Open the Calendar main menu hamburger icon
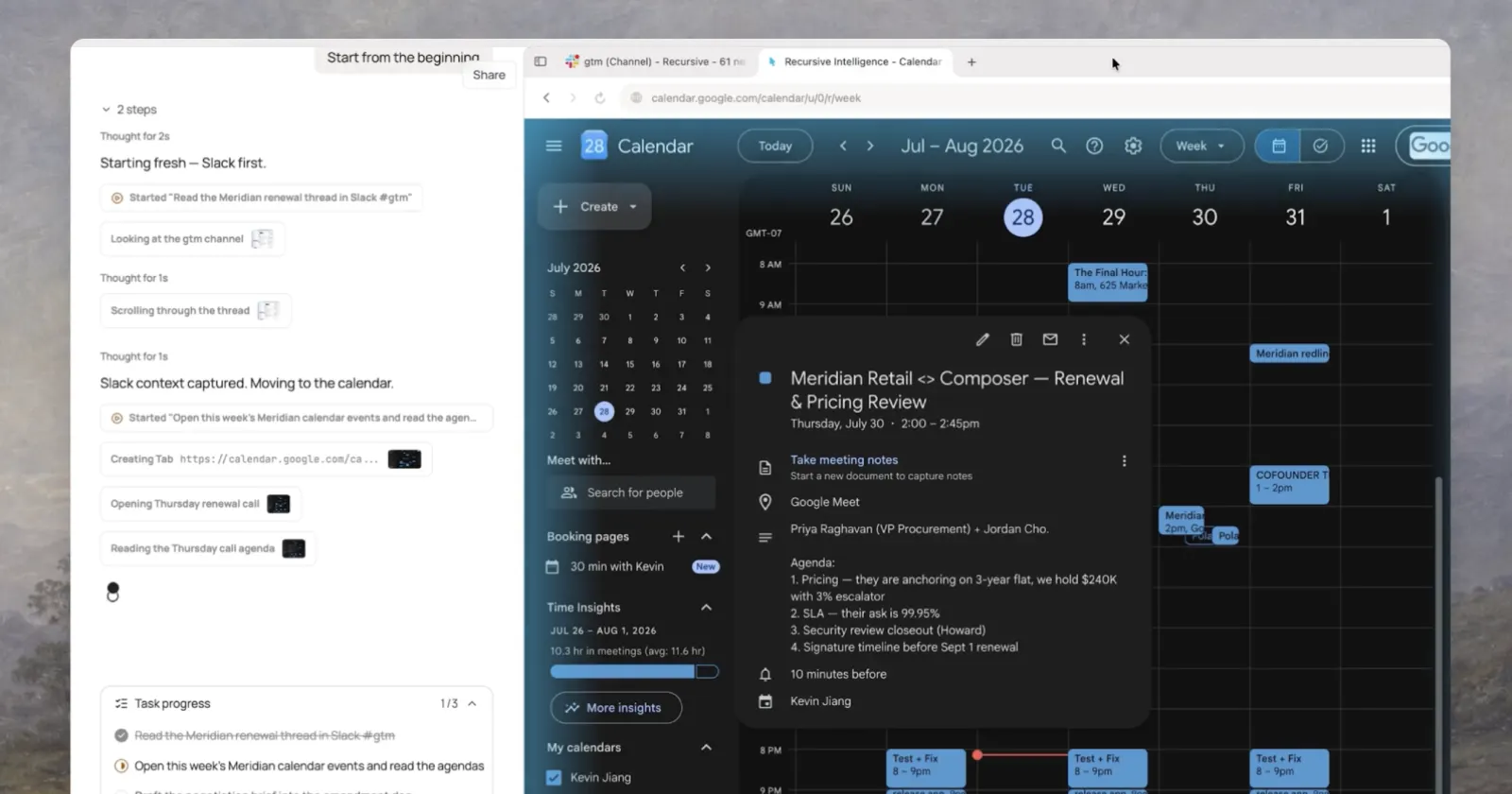This screenshot has height=794, width=1512. click(554, 146)
